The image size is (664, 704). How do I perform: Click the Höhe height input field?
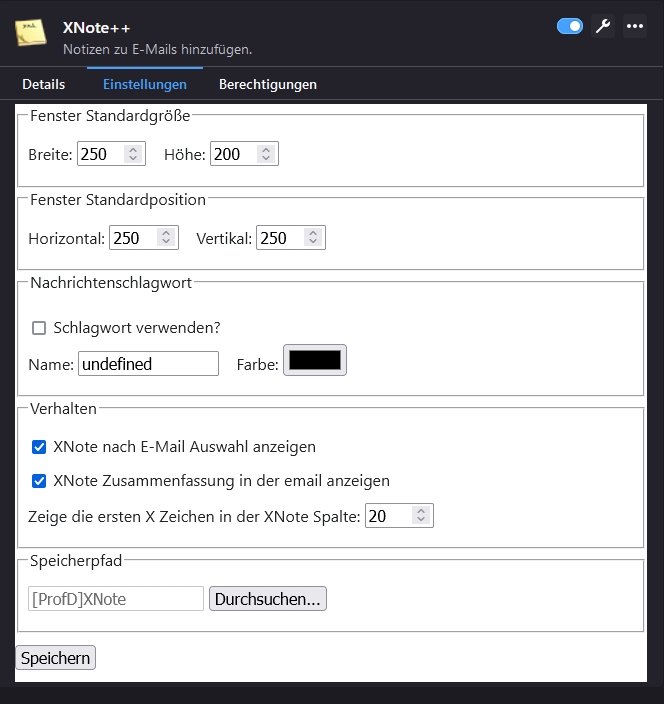pyautogui.click(x=244, y=154)
